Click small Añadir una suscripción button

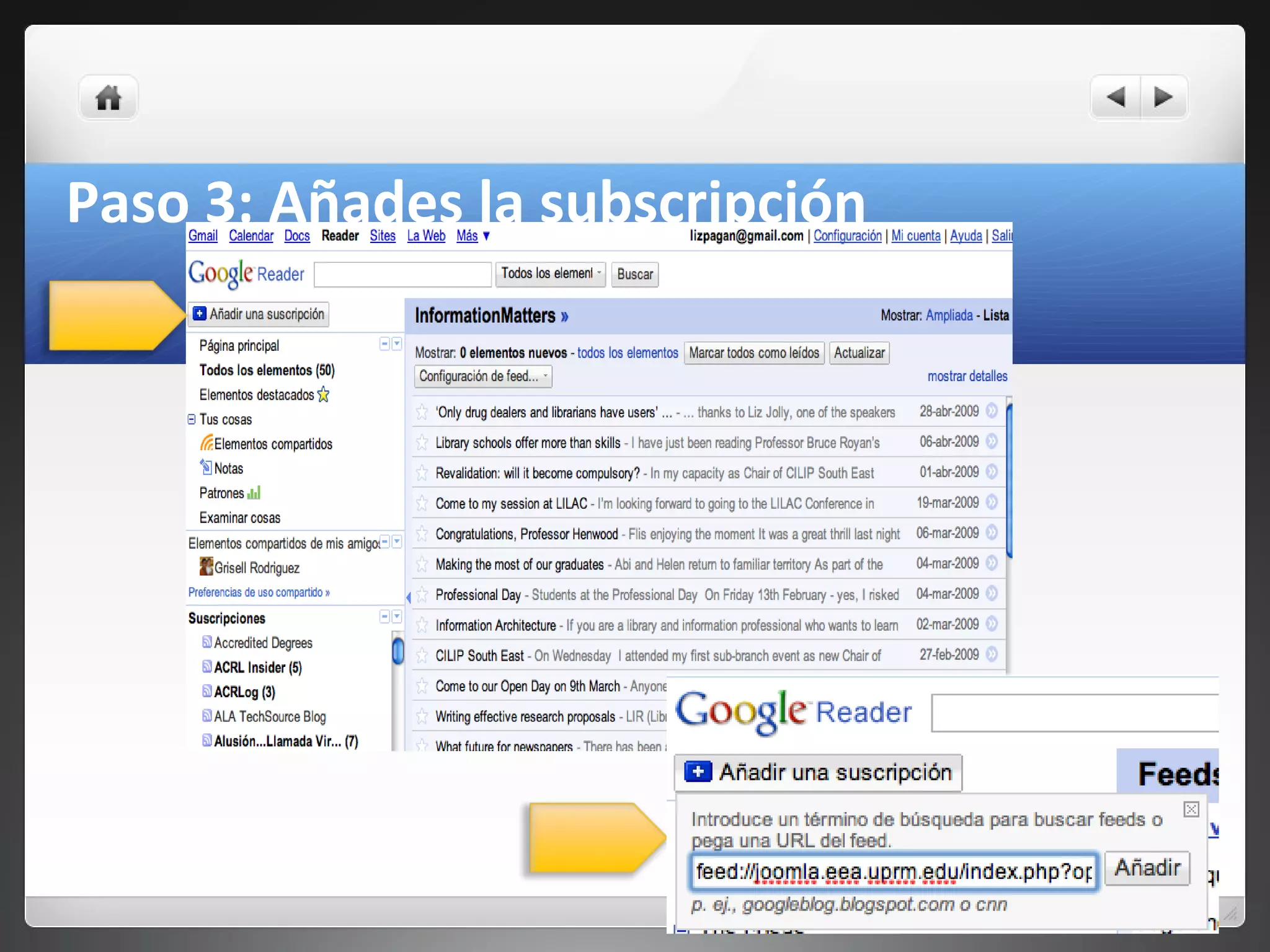258,314
